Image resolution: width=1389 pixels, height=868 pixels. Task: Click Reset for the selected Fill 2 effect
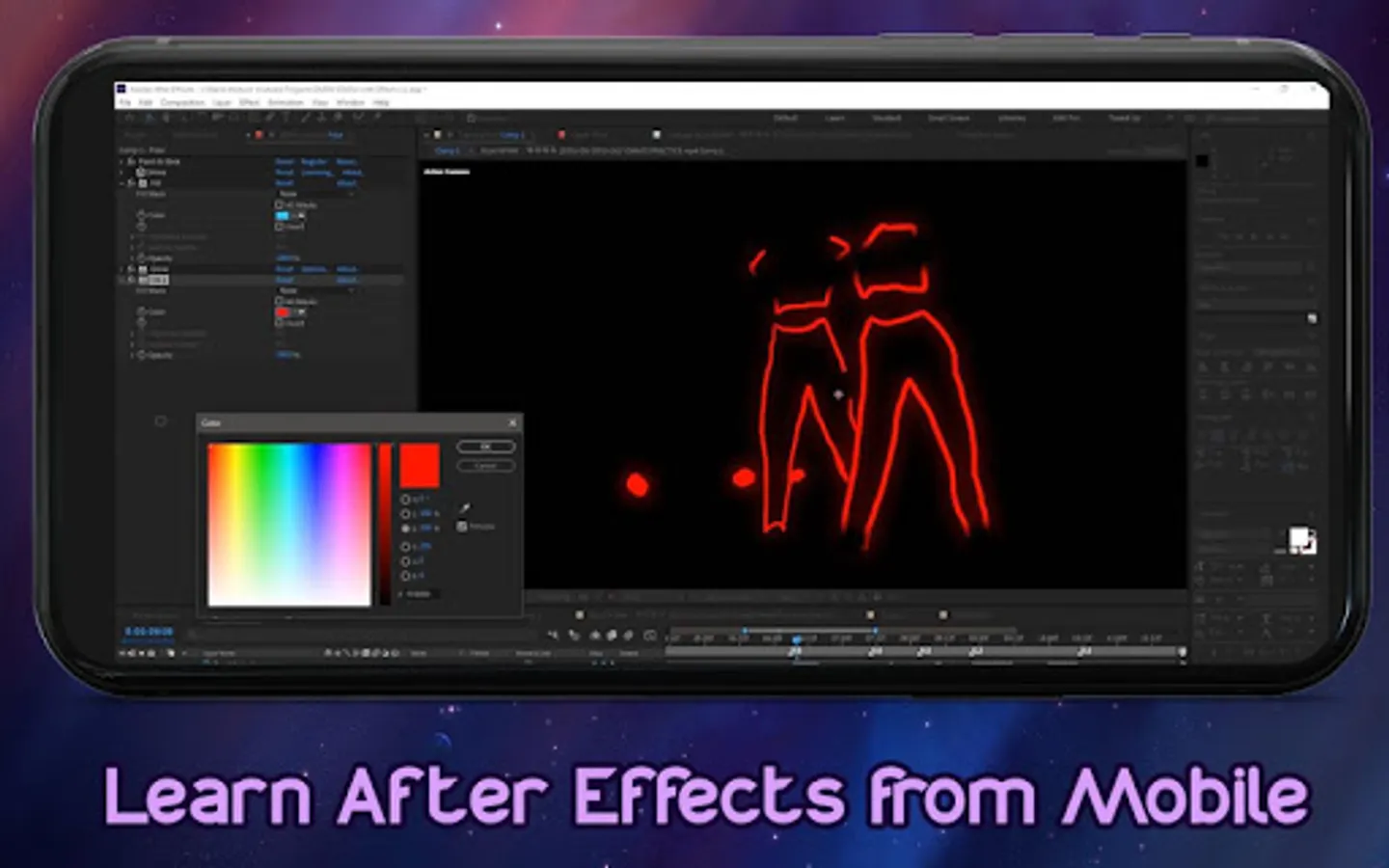(285, 280)
